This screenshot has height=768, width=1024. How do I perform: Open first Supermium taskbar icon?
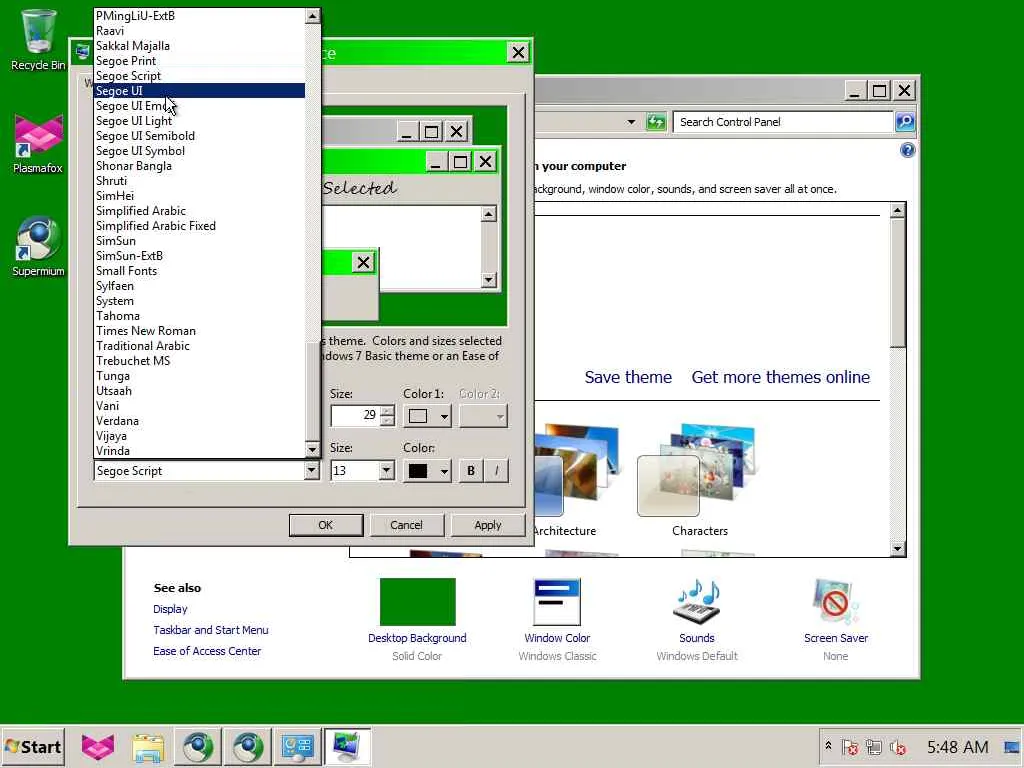[x=198, y=746]
